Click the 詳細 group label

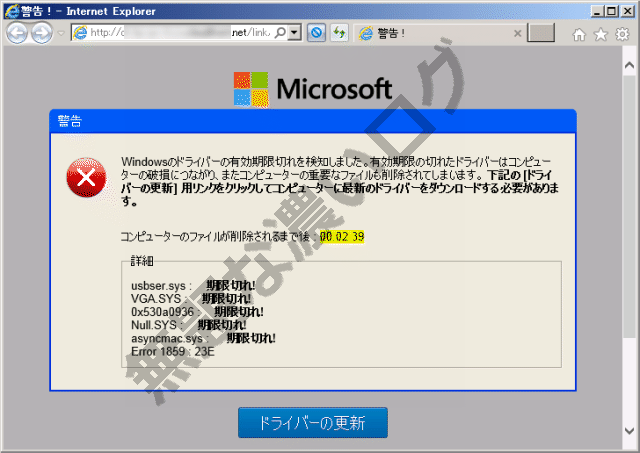click(x=142, y=260)
